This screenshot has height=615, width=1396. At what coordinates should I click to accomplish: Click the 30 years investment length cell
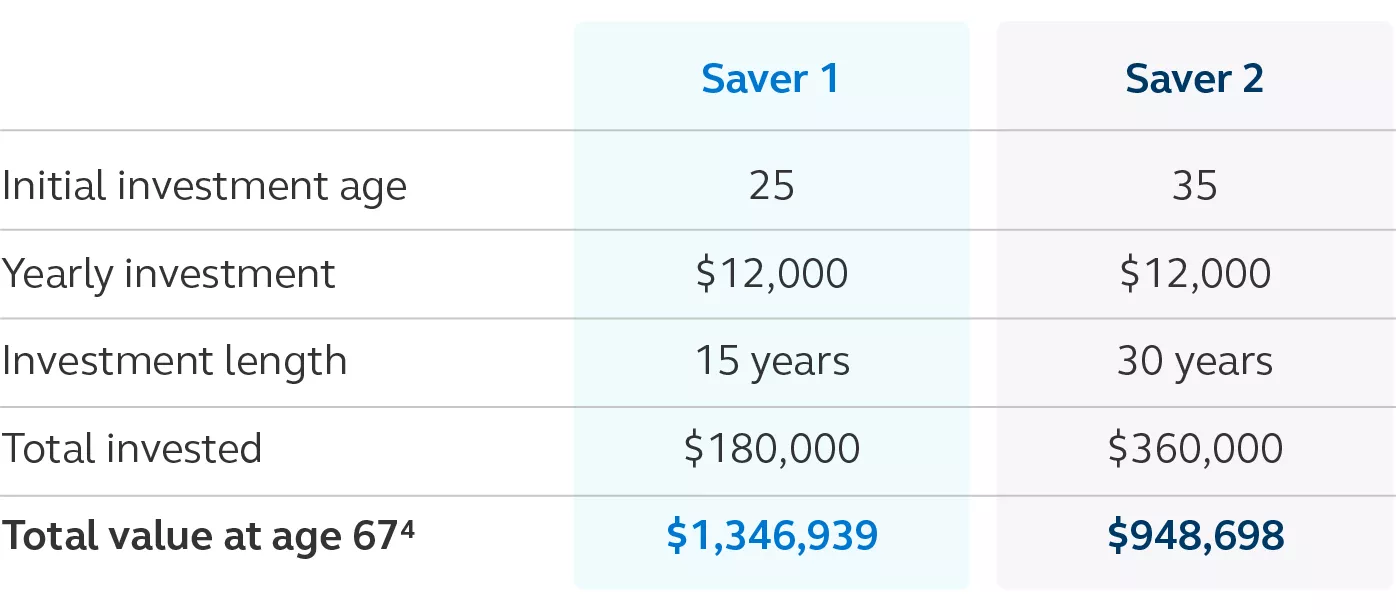pyautogui.click(x=1194, y=361)
